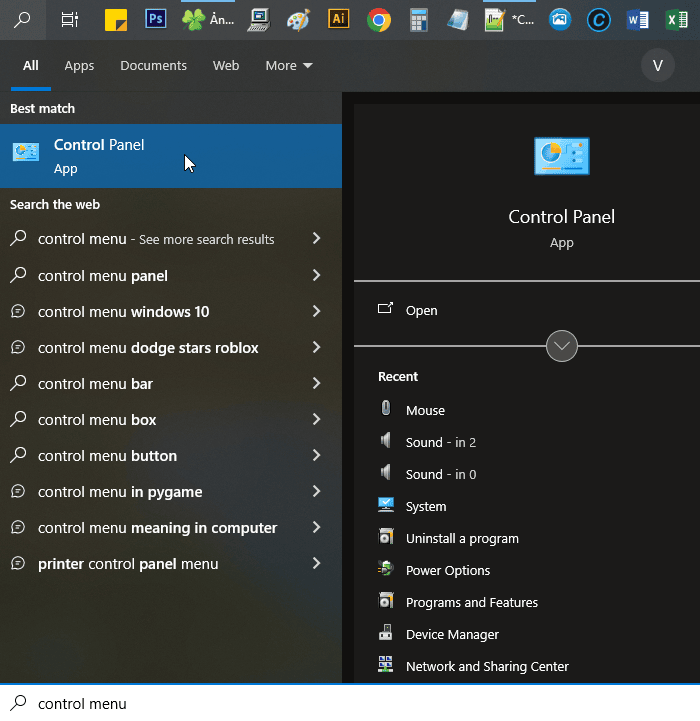Viewport: 700px width, 721px height.
Task: Click the taskbar search magnifier icon
Action: 22,20
